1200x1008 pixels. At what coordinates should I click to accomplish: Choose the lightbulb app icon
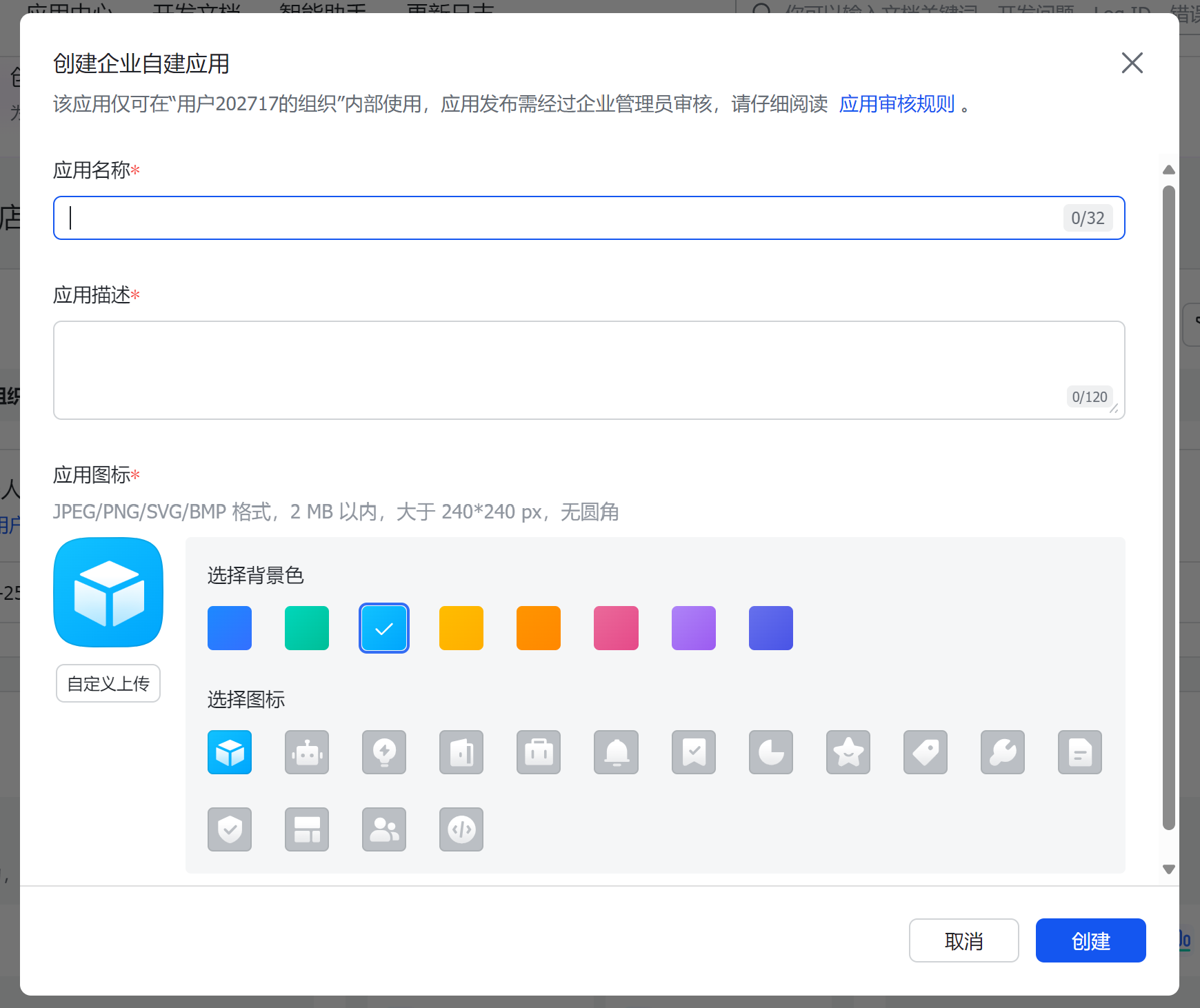pos(384,752)
